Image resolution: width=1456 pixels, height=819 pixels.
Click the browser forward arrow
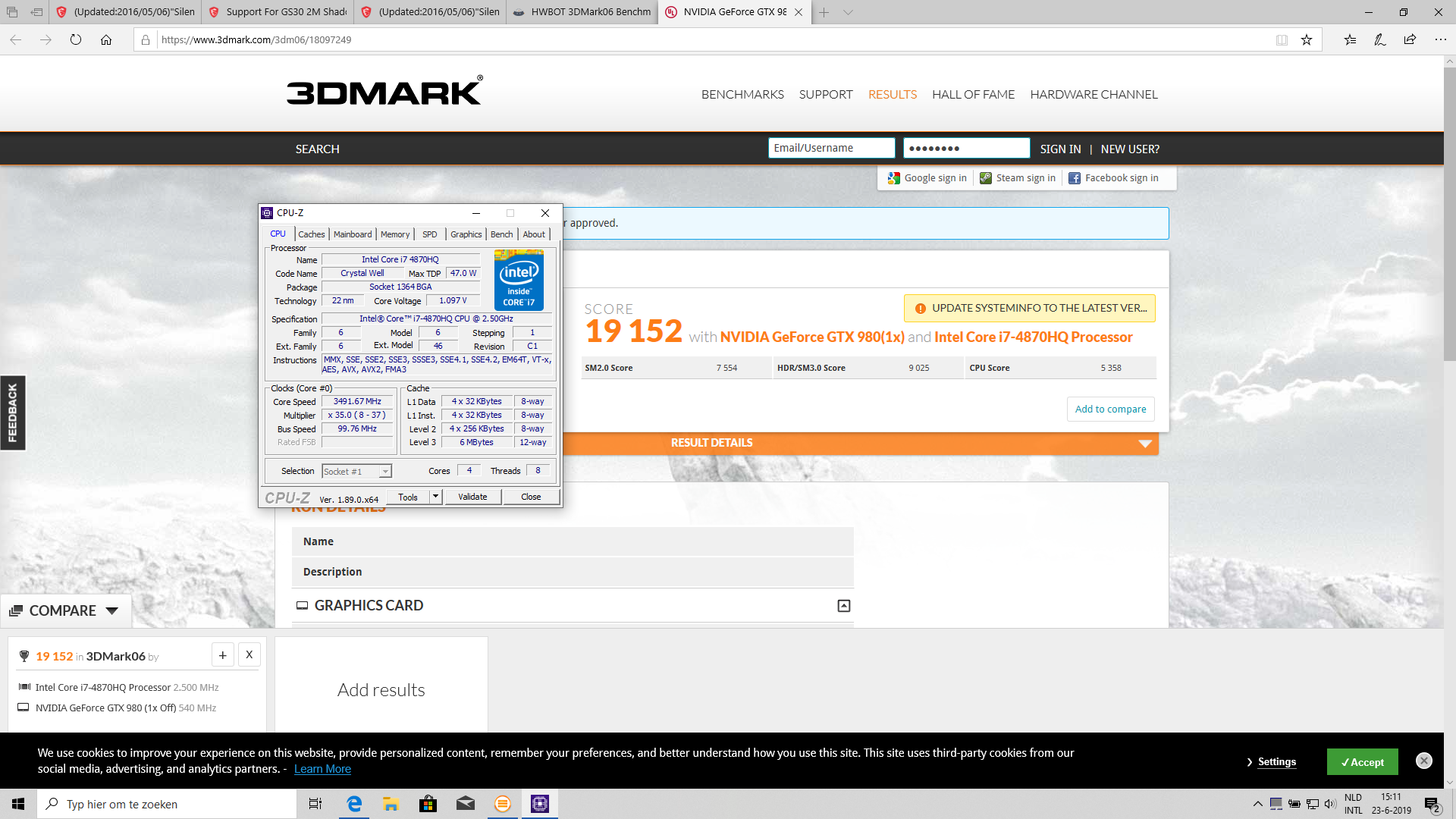tap(45, 39)
